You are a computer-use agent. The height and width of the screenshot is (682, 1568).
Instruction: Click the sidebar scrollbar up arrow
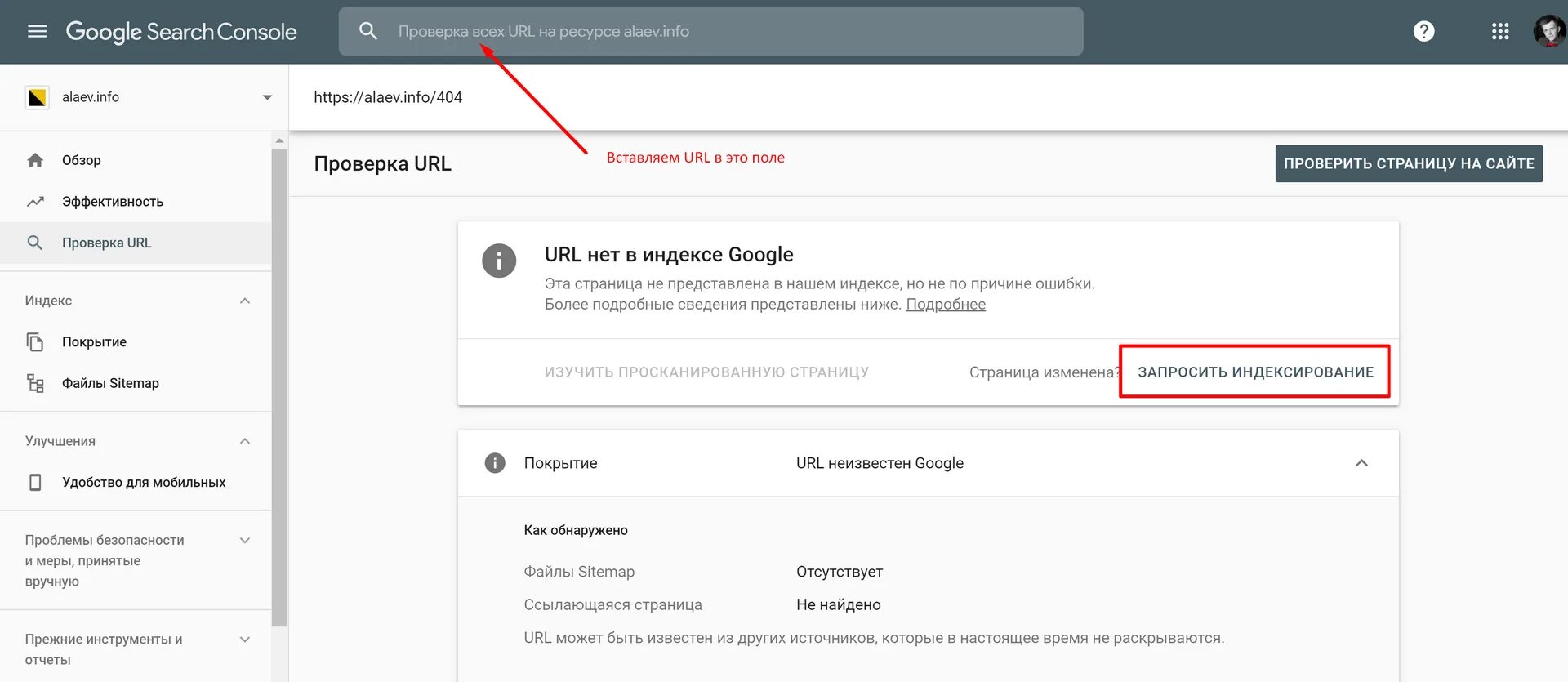click(279, 140)
